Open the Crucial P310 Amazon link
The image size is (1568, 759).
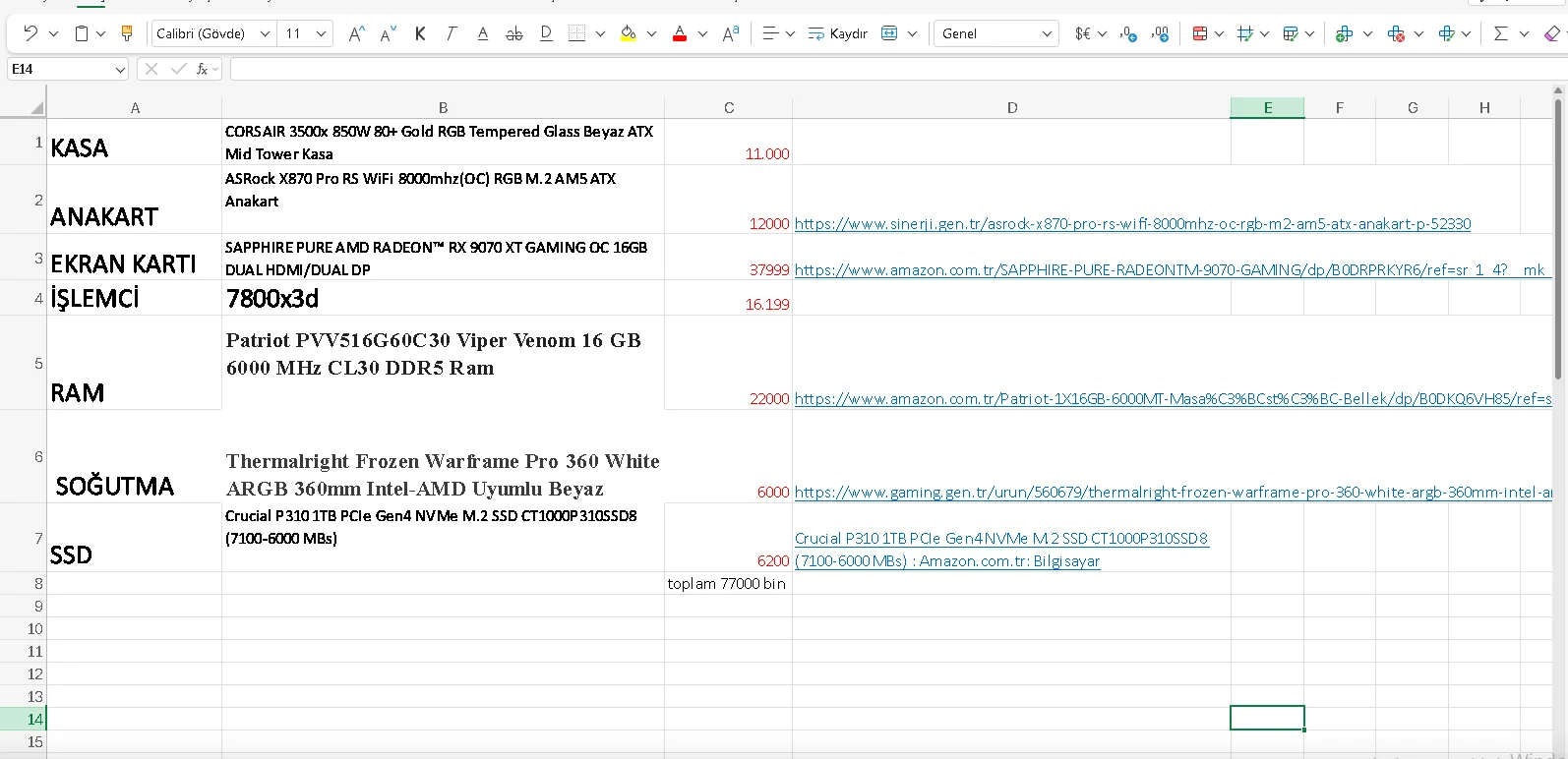click(x=1001, y=550)
